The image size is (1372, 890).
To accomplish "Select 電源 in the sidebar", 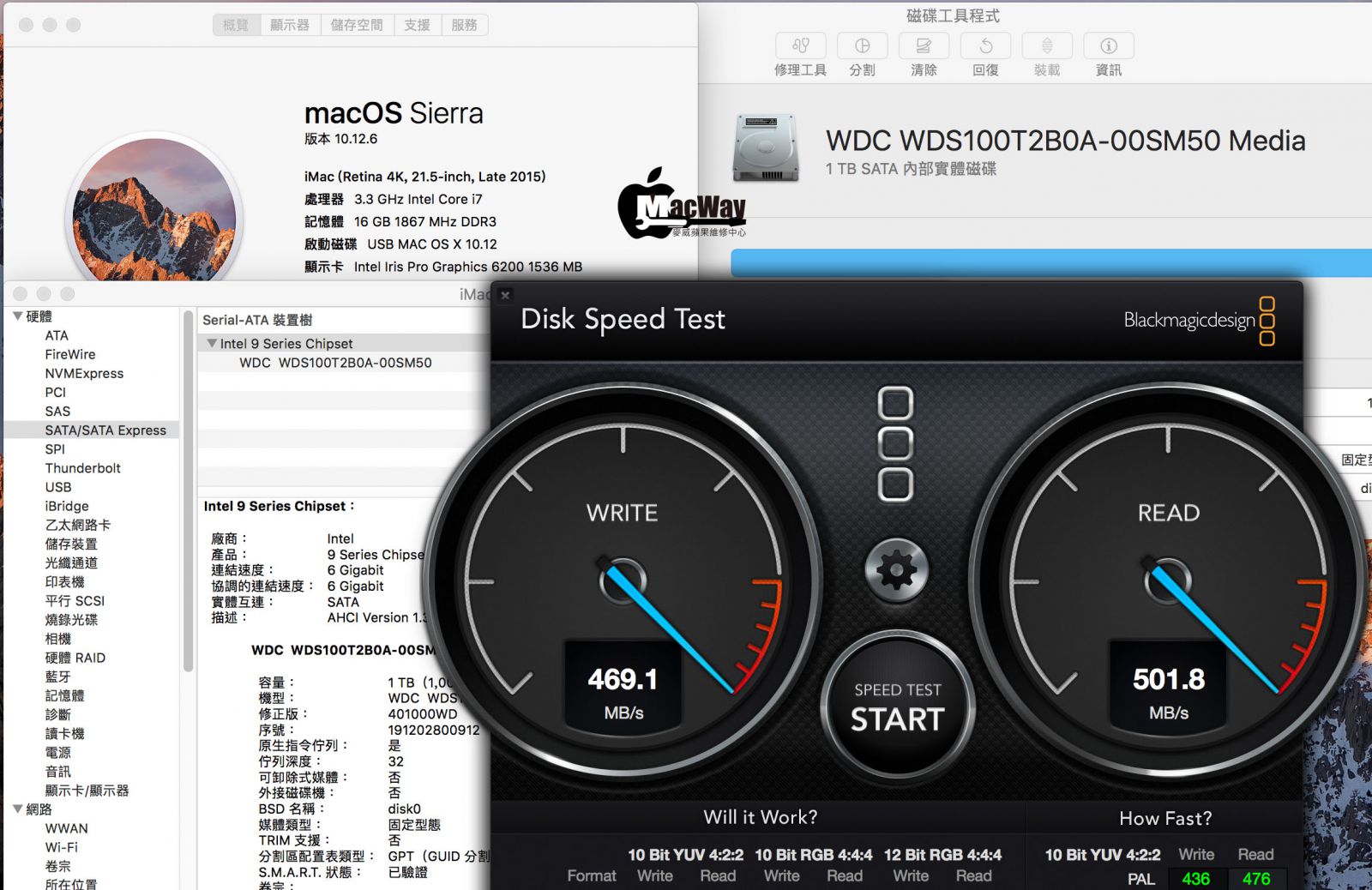I will 58,752.
